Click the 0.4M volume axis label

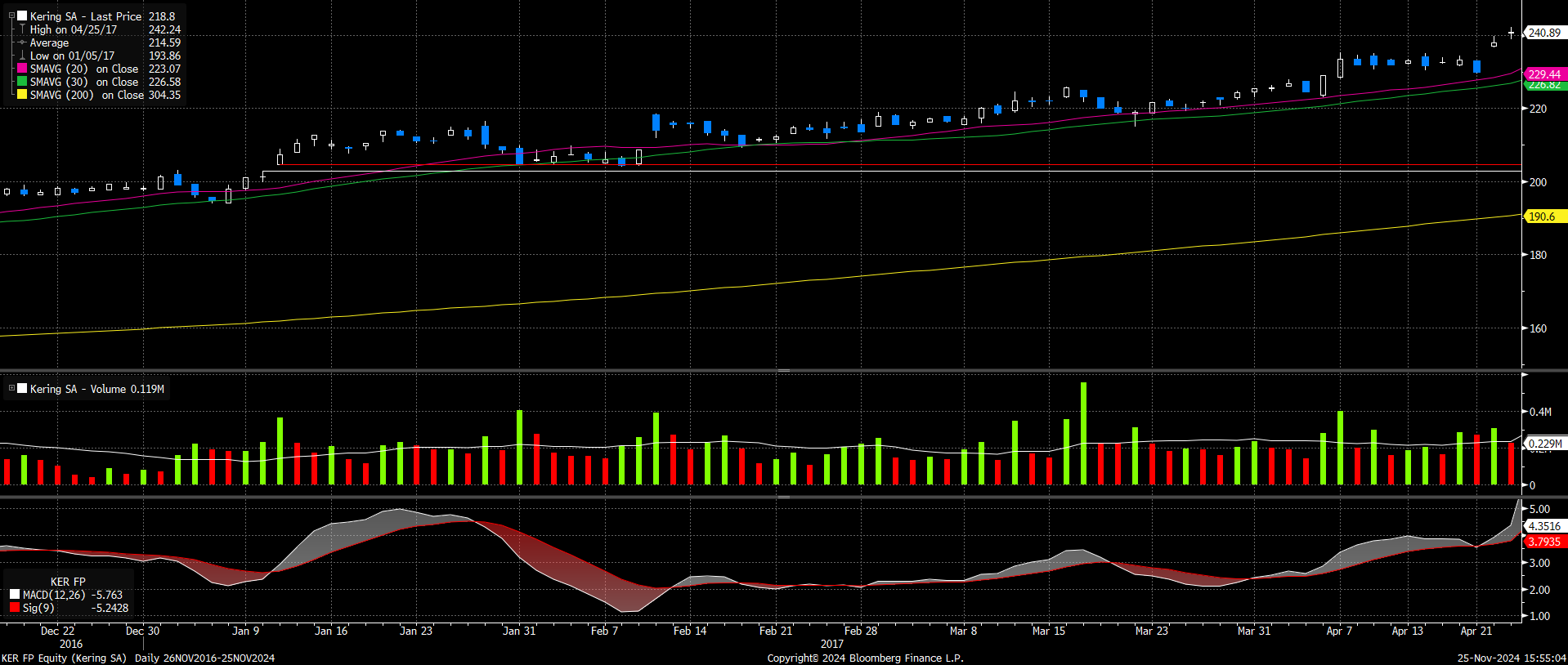coord(1540,412)
